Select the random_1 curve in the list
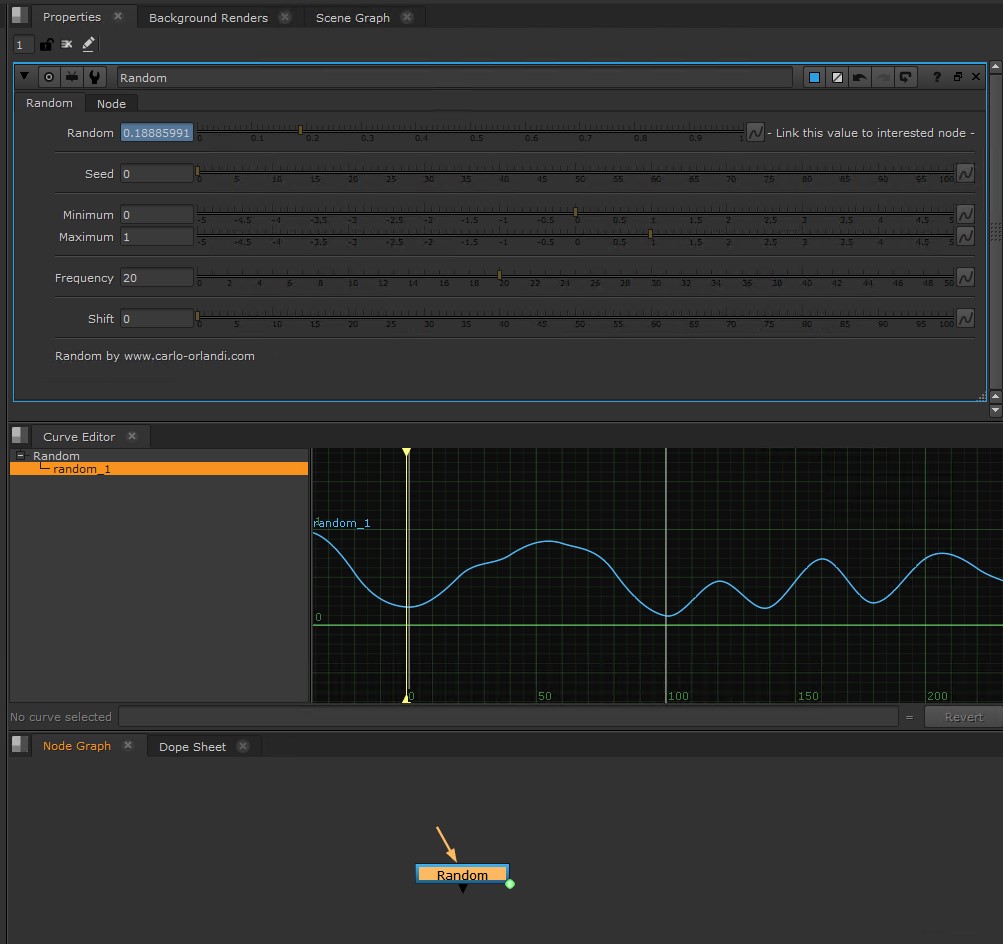Image resolution: width=1003 pixels, height=944 pixels. click(82, 469)
